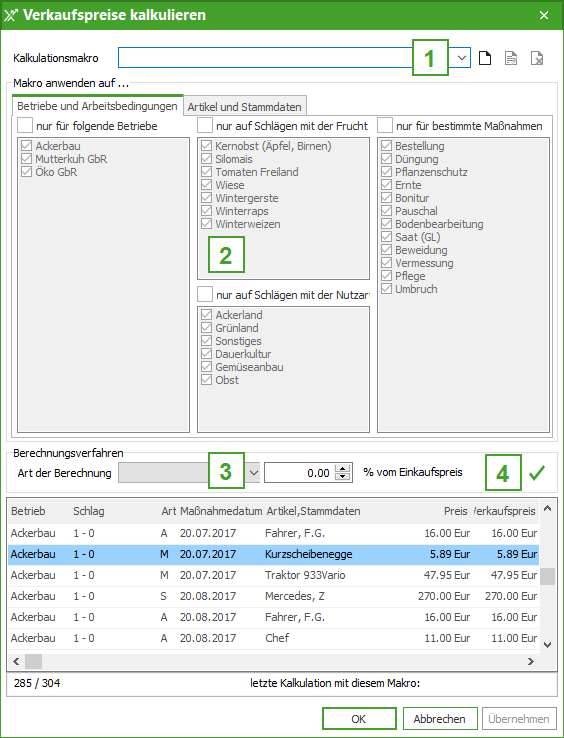Toggle the Wintergerste checkbox
The image size is (564, 738).
(206, 198)
